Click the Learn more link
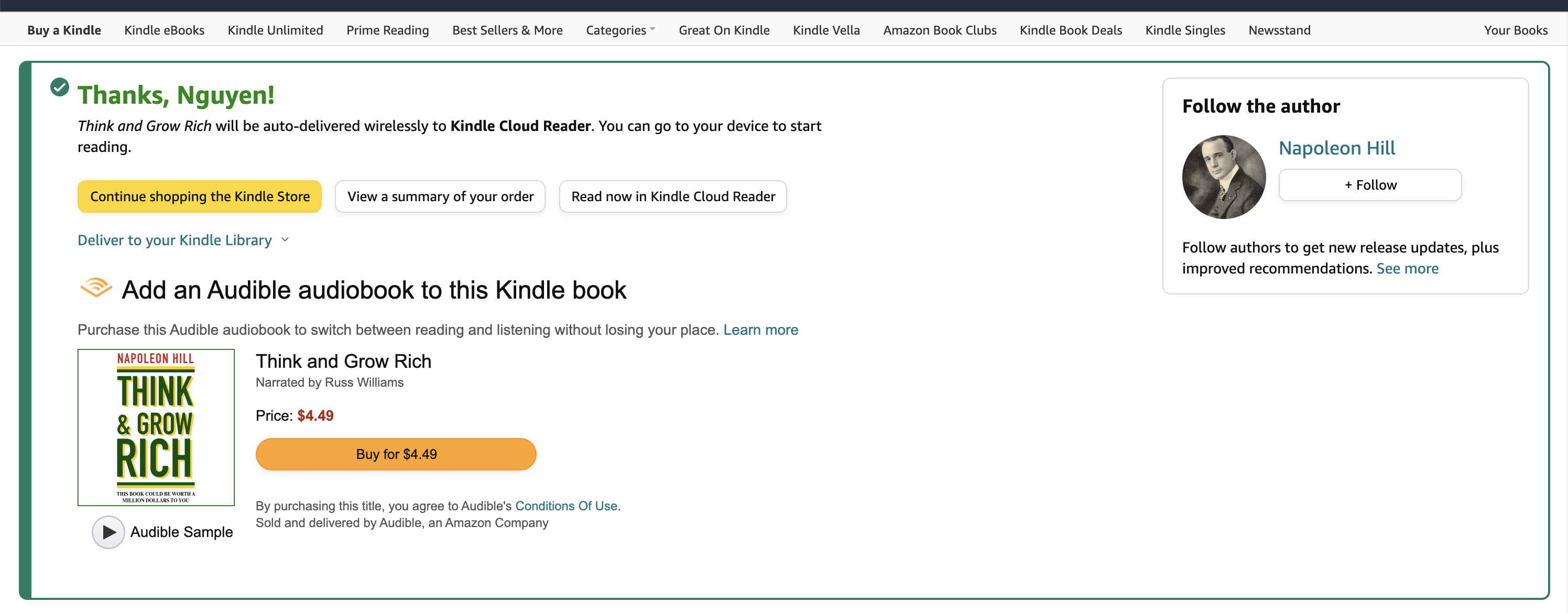The height and width of the screenshot is (613, 1568). click(760, 330)
